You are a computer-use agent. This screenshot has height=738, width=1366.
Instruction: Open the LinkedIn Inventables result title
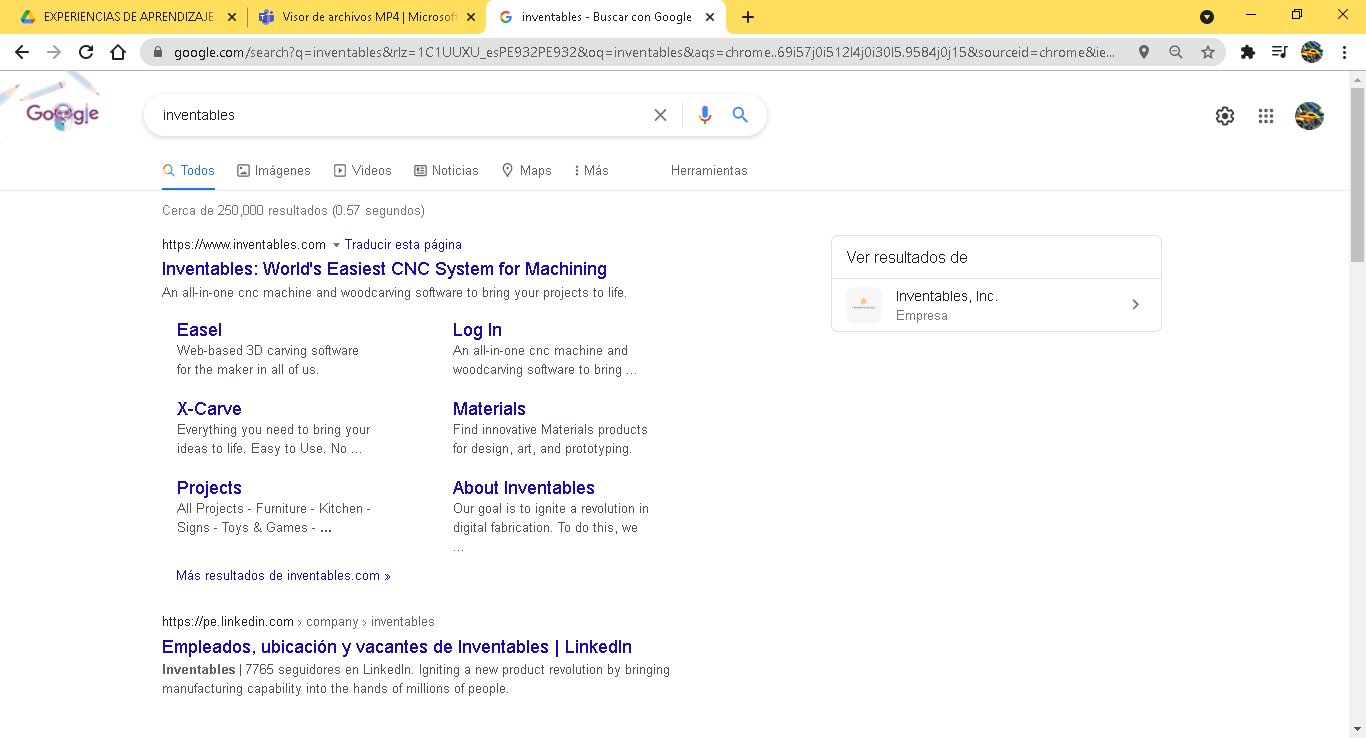coord(397,647)
